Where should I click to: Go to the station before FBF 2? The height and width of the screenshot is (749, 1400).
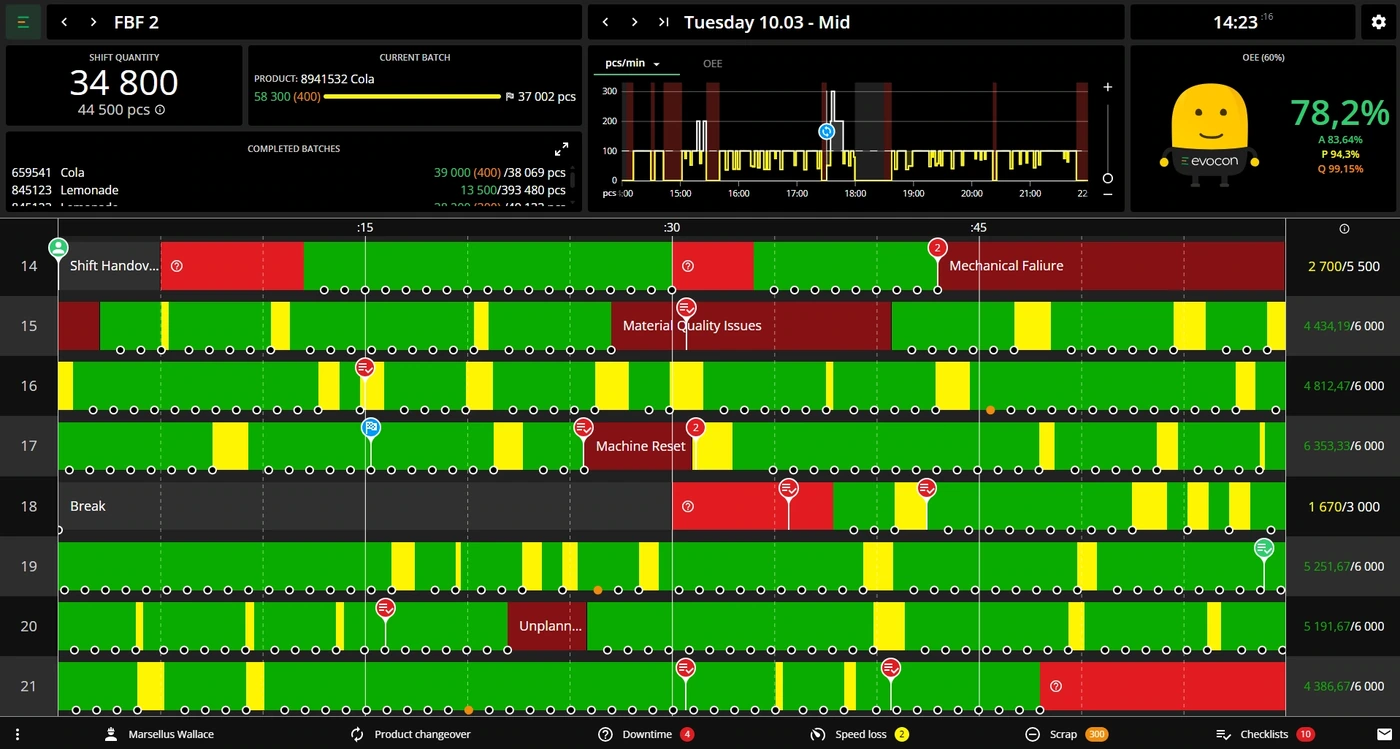pos(65,22)
